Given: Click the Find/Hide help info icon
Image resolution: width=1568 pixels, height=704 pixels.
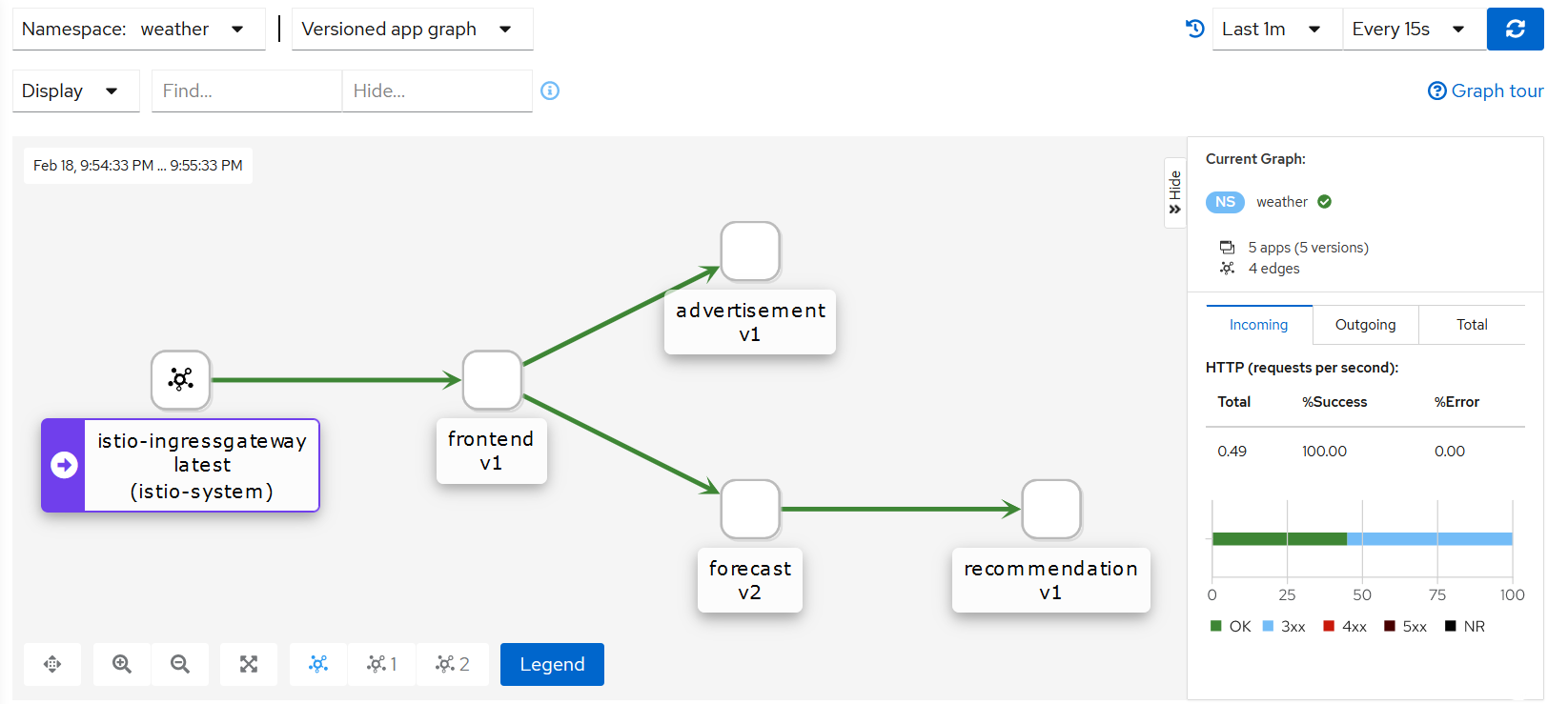Looking at the screenshot, I should coord(550,91).
